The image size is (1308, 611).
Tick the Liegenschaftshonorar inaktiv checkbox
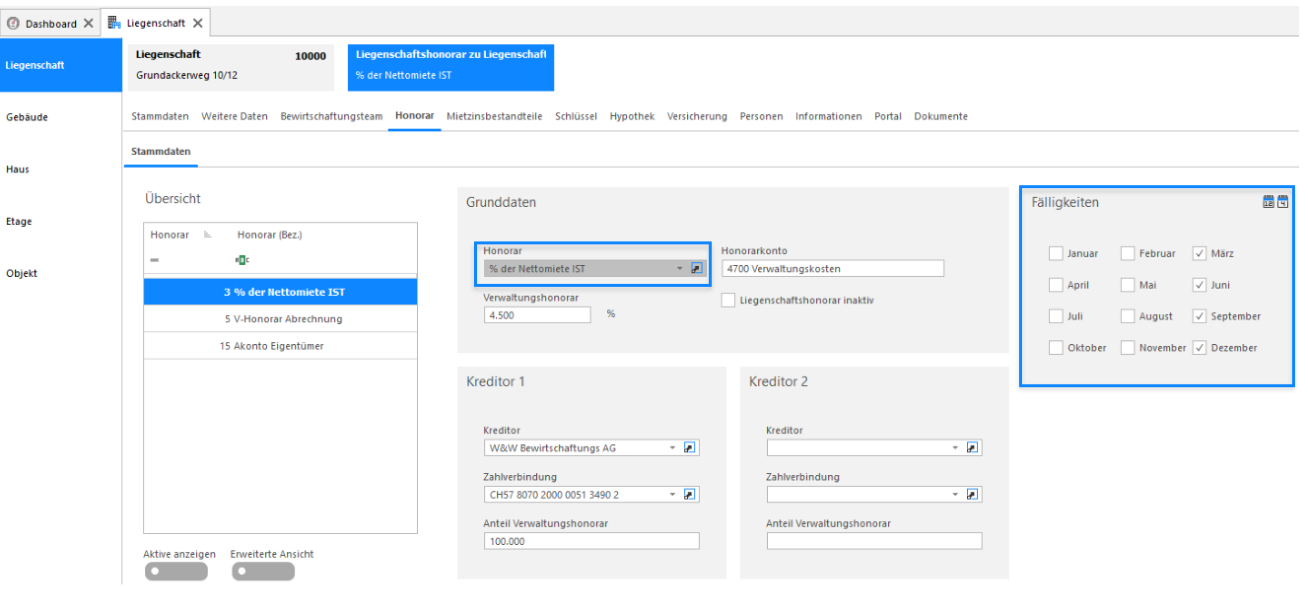click(x=728, y=300)
